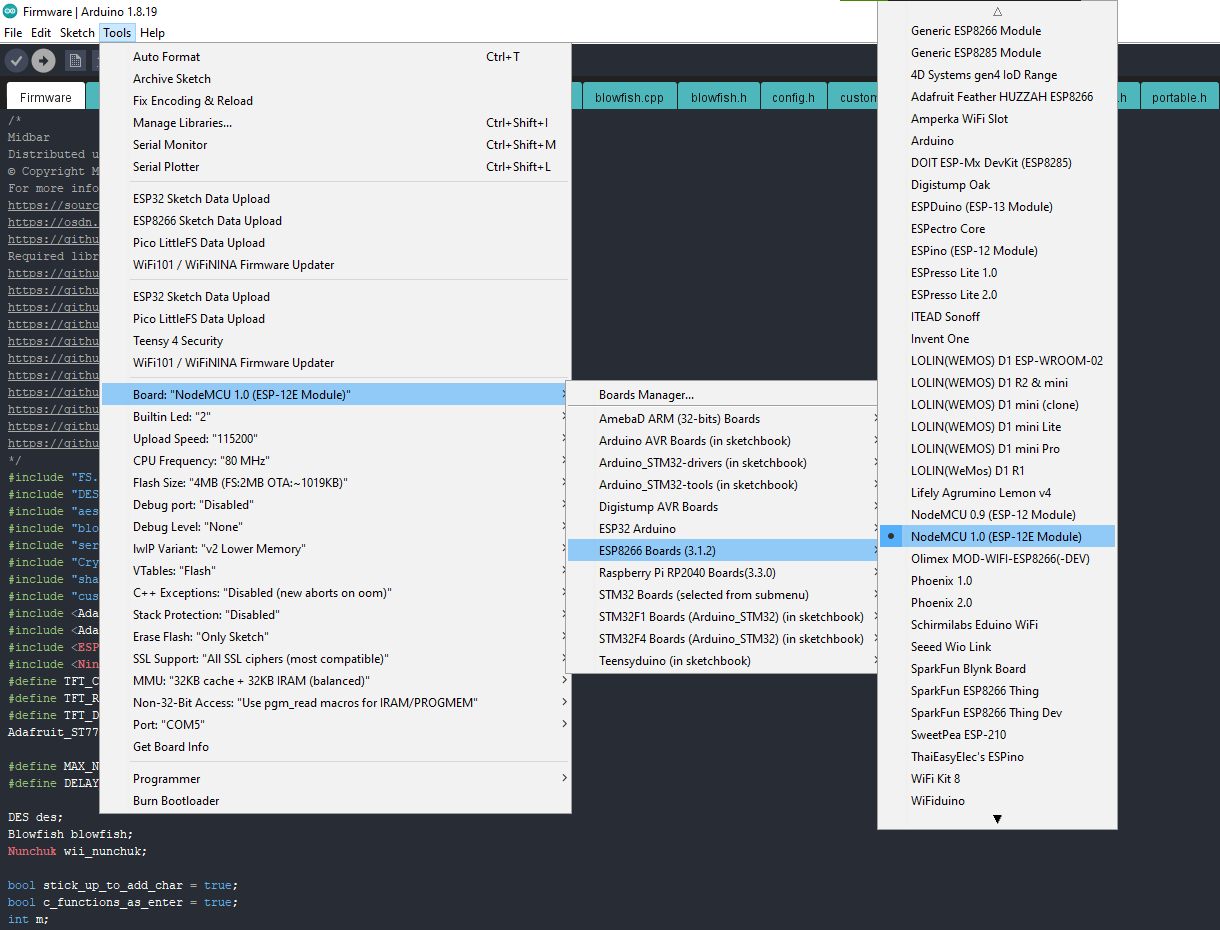Open the Help menu

tap(152, 33)
